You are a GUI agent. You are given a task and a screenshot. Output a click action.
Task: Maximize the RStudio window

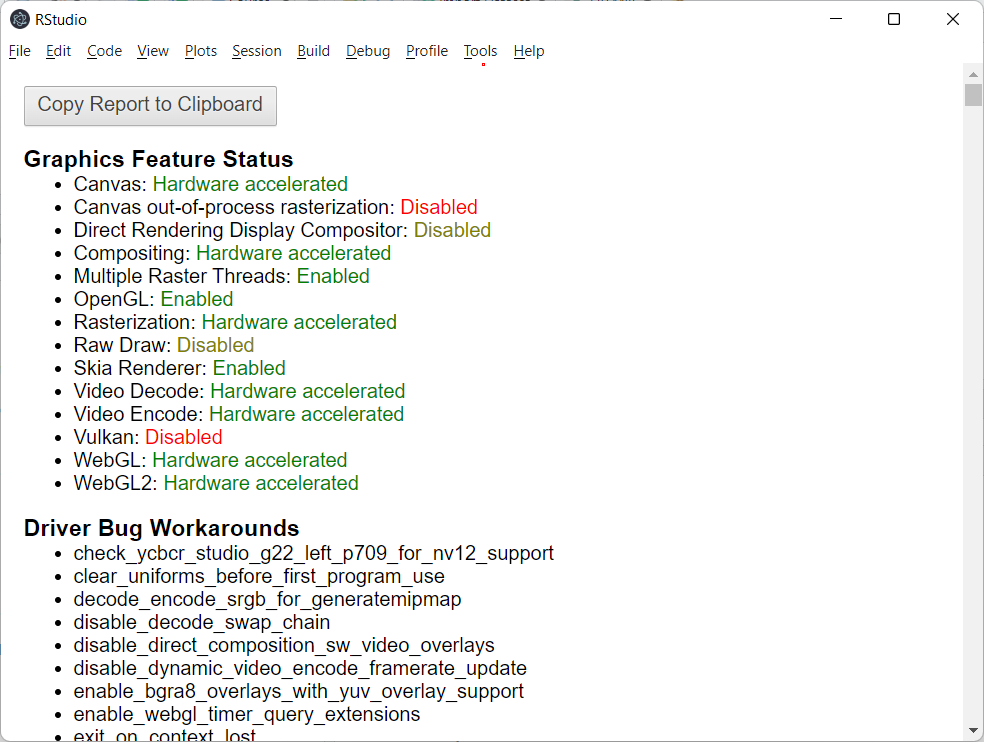click(894, 19)
